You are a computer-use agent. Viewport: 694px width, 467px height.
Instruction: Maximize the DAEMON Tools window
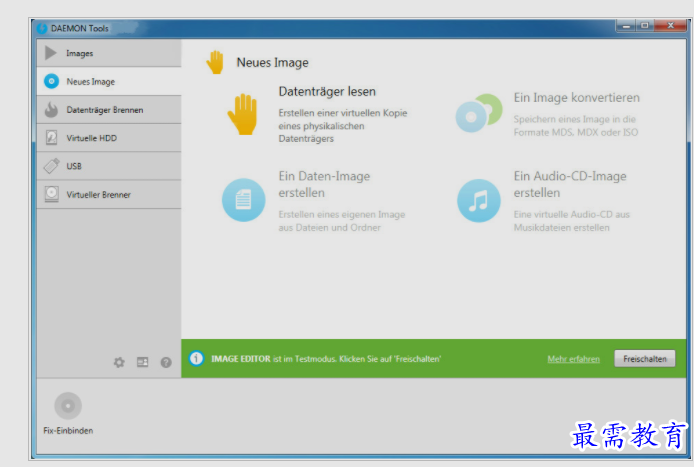click(645, 26)
